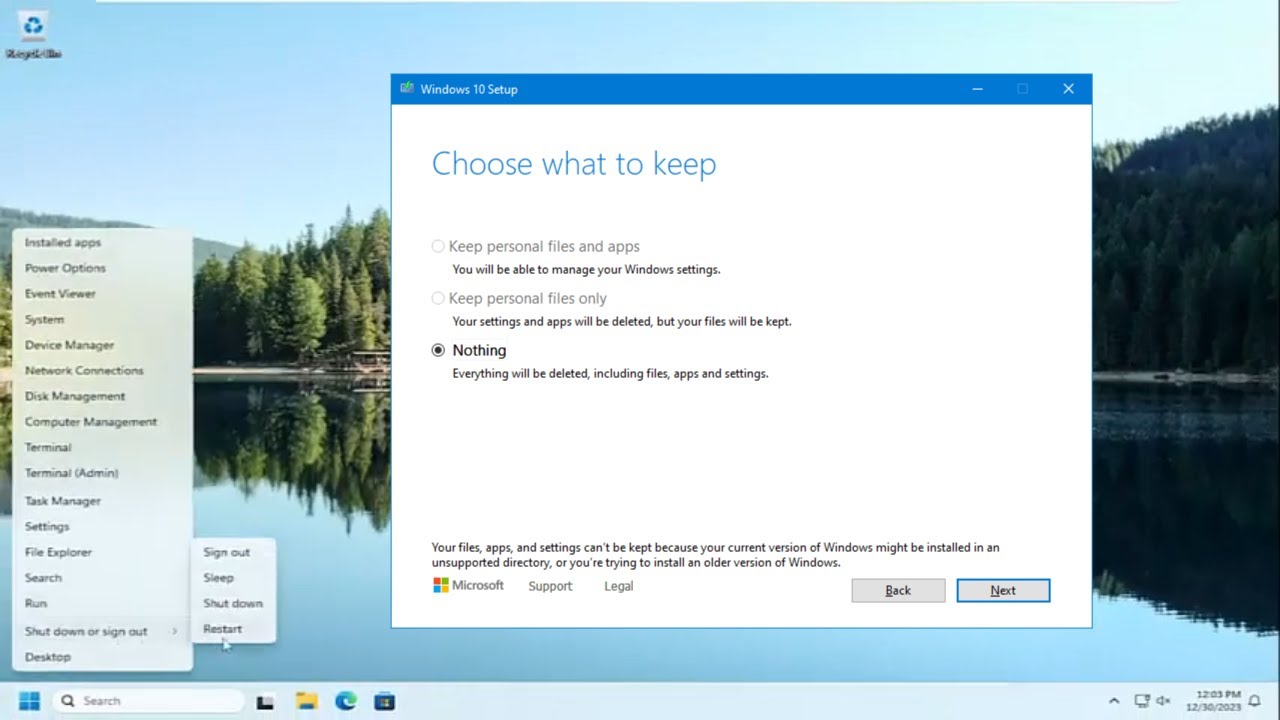Show hidden system tray icons
Image resolution: width=1280 pixels, height=720 pixels.
(1114, 701)
